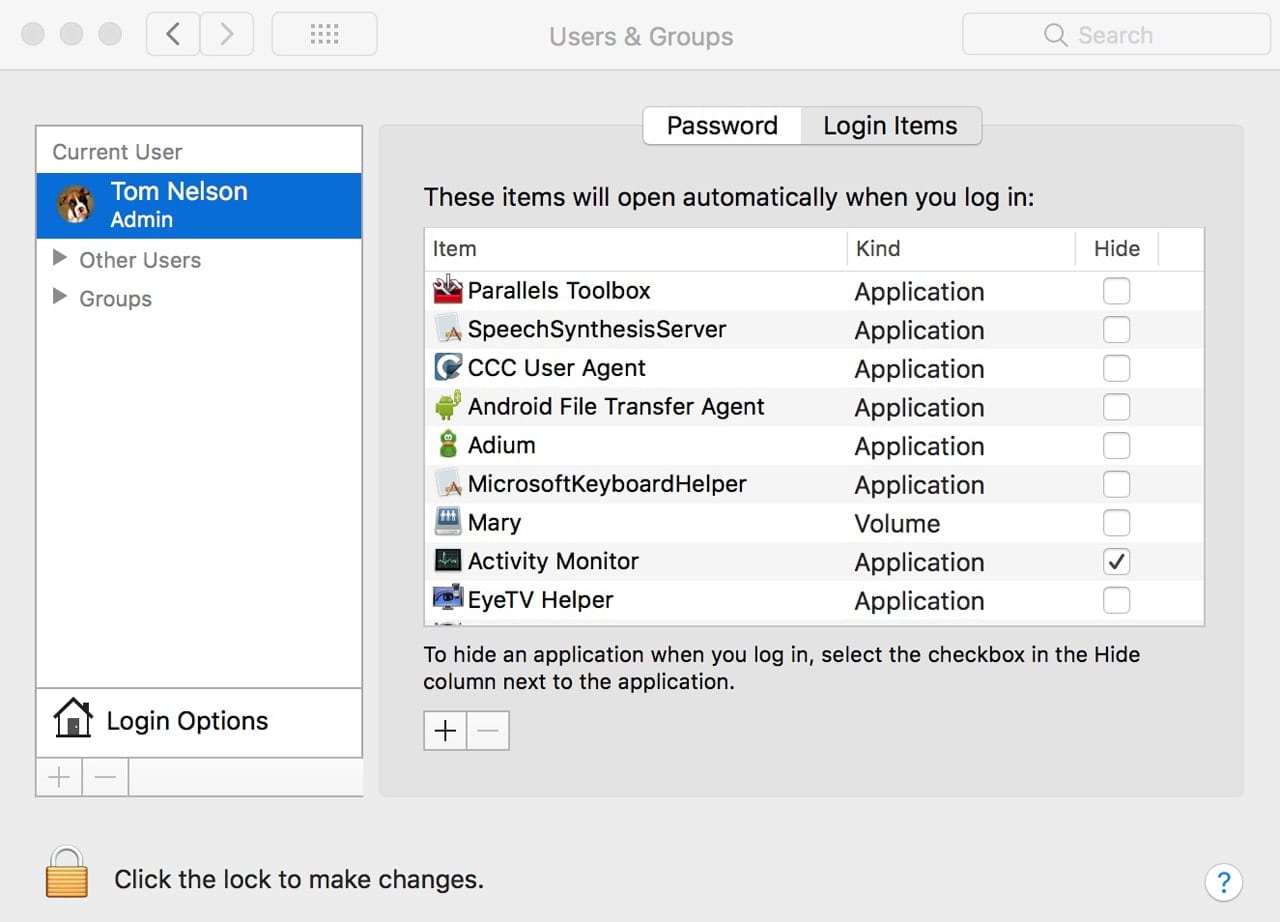Switch to the Login Items tab

(x=890, y=126)
